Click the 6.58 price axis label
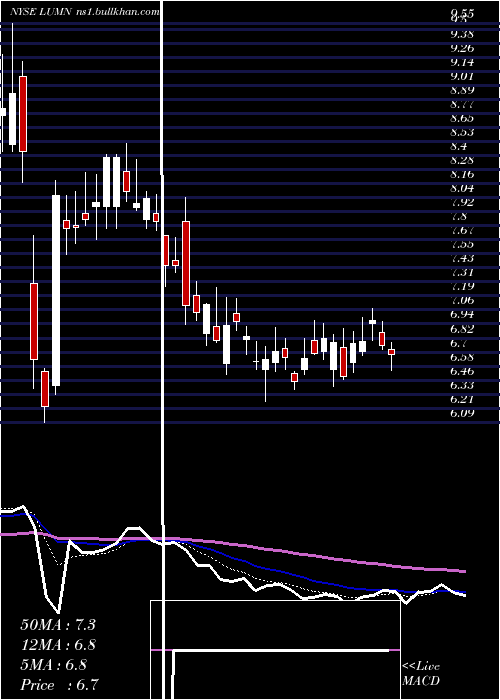Screen dimensions: 500x700 462,357
